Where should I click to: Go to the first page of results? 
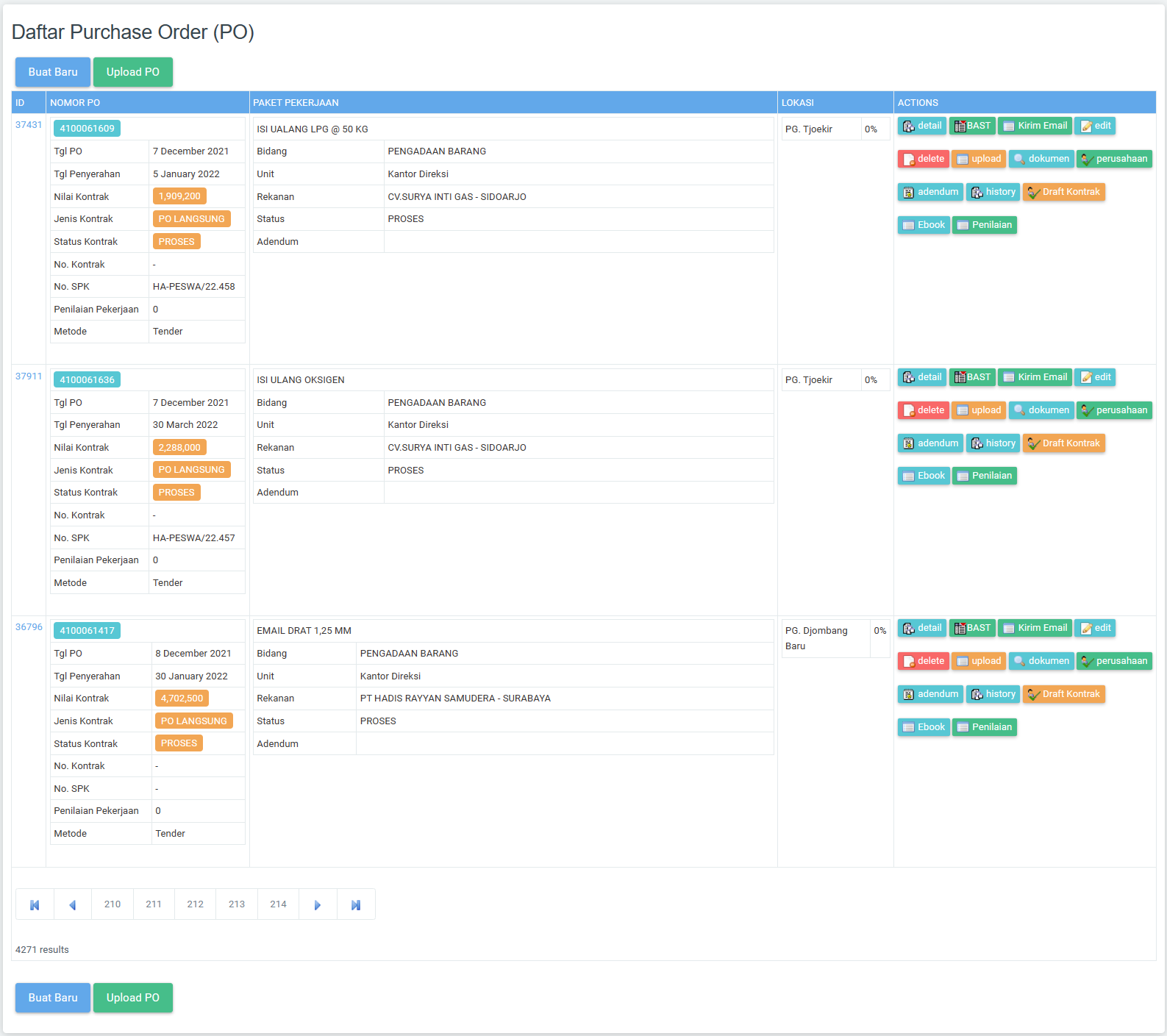(x=35, y=904)
